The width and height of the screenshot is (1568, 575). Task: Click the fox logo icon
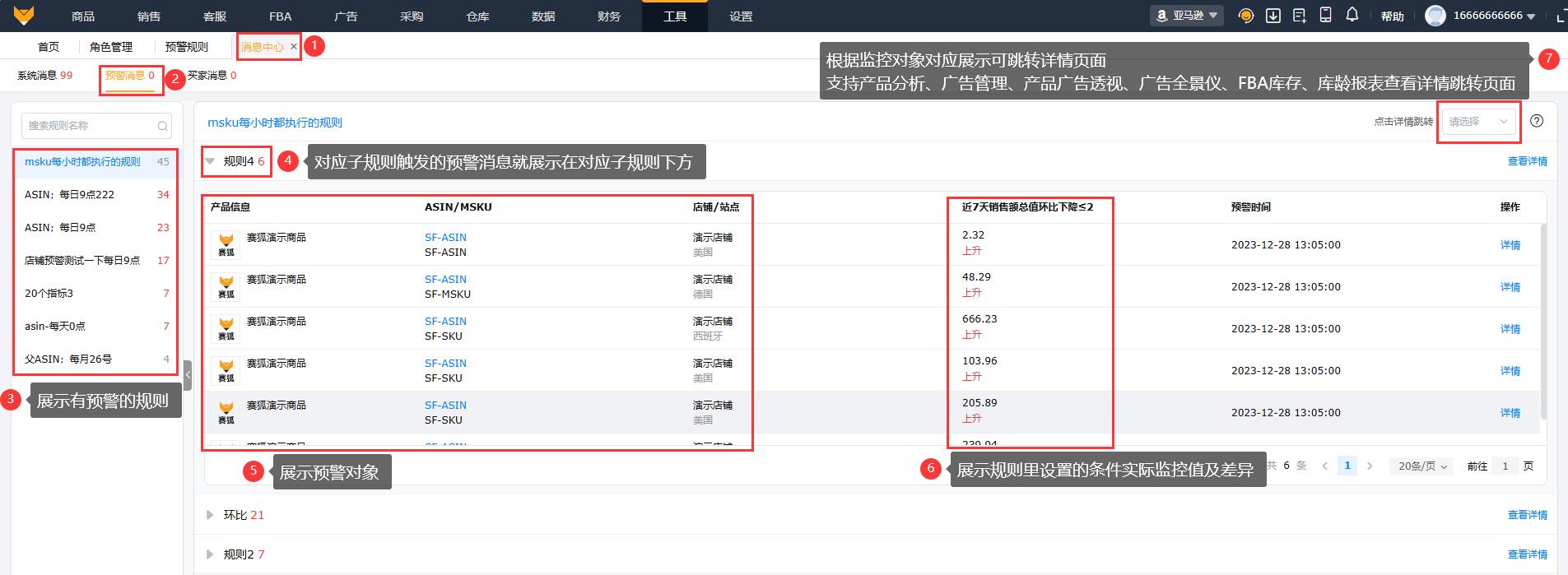tap(26, 16)
